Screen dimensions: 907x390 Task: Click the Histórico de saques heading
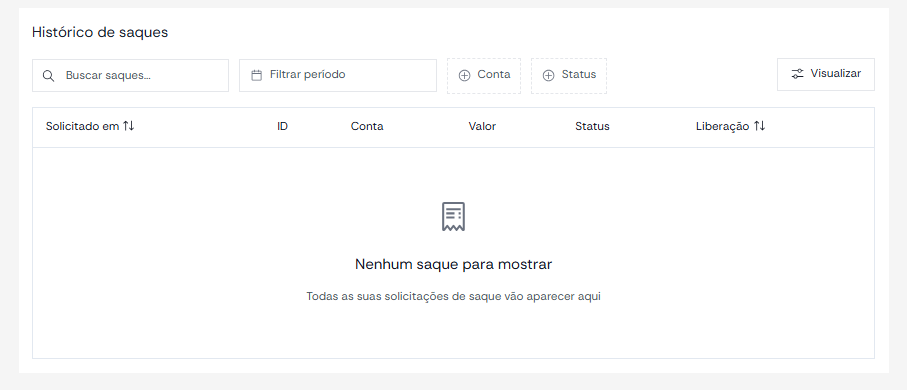pos(100,32)
